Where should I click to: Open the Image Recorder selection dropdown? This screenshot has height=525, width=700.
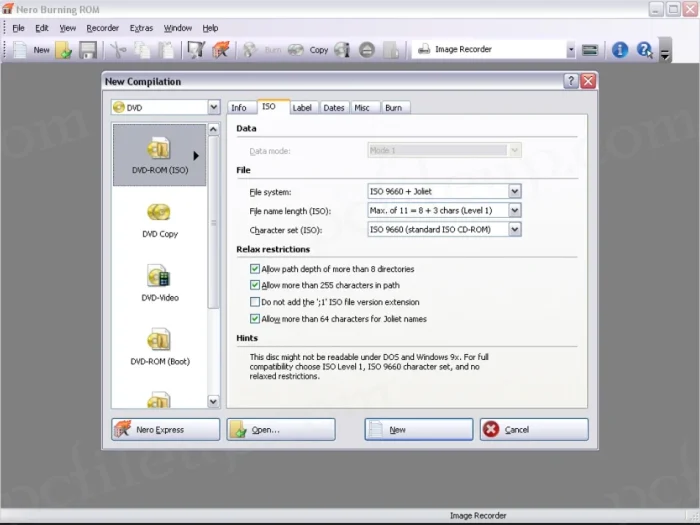(x=571, y=50)
